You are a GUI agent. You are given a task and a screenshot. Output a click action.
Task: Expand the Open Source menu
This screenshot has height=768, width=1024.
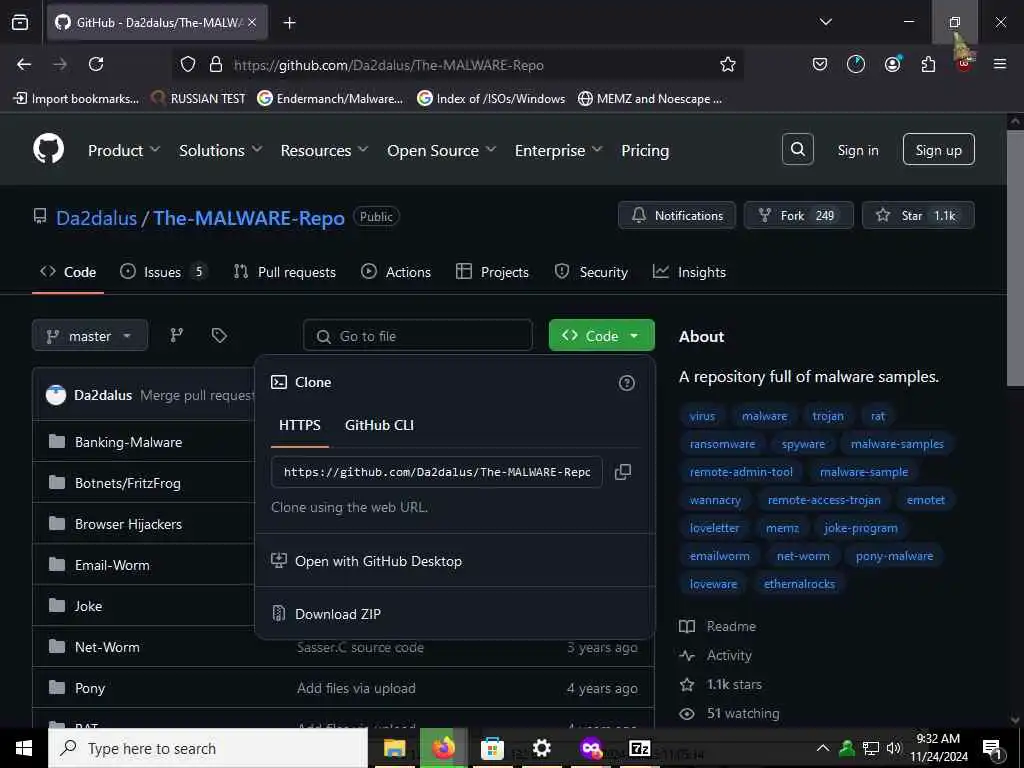(441, 150)
